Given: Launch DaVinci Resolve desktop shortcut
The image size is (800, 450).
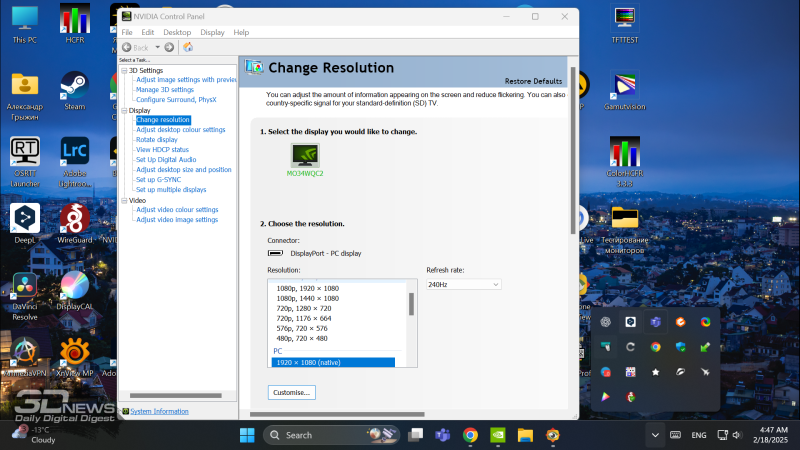Looking at the screenshot, I should (x=25, y=291).
